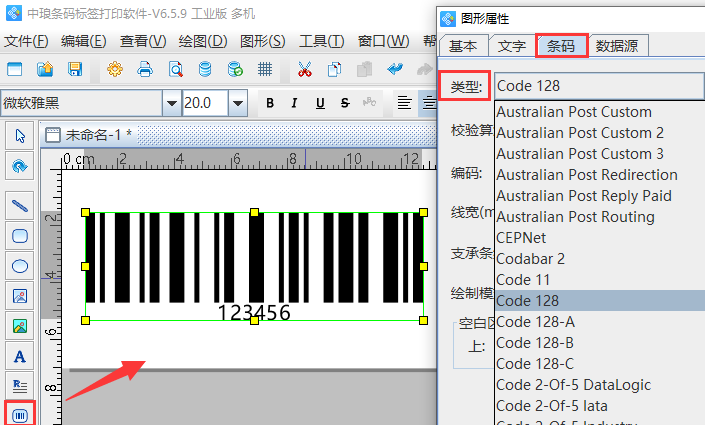Select the line drawing tool
The width and height of the screenshot is (705, 425).
point(20,206)
